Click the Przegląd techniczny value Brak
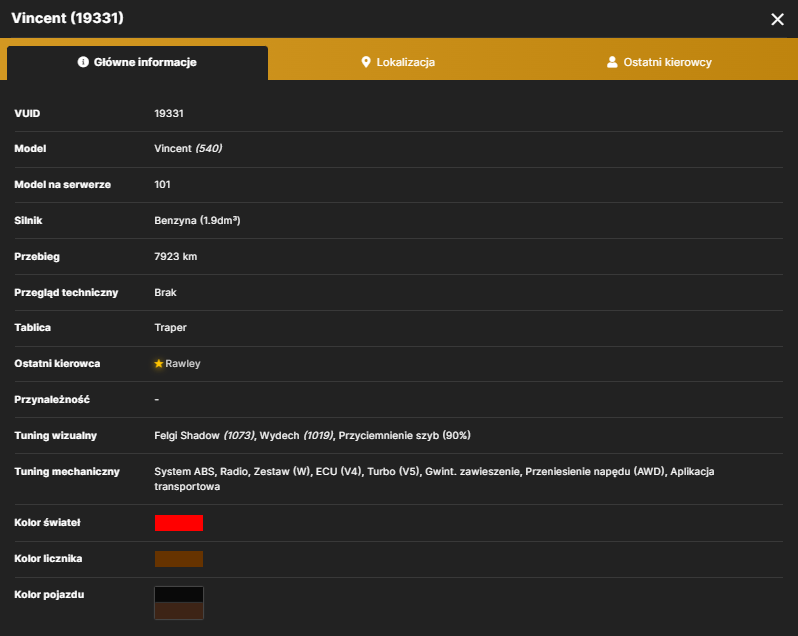 tap(165, 293)
